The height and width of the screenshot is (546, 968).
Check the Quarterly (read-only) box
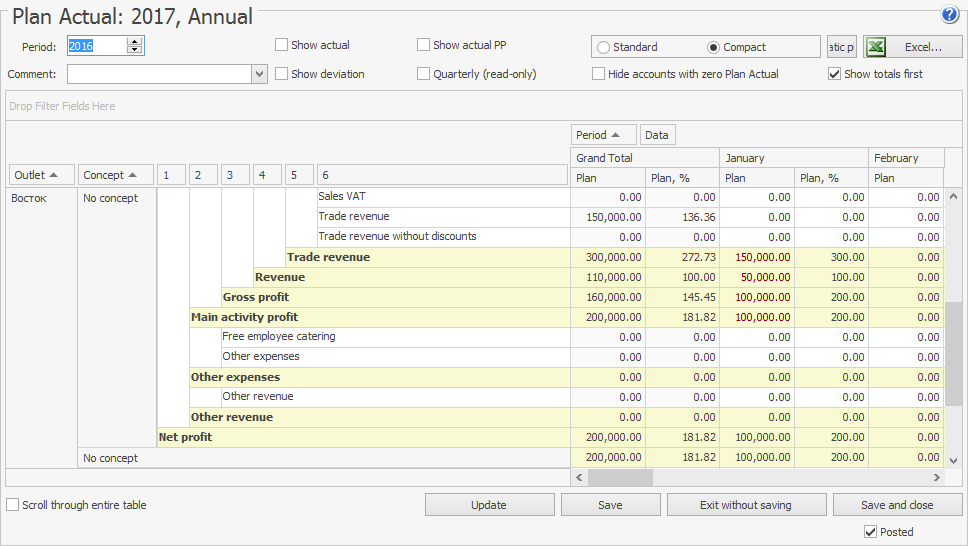click(424, 74)
